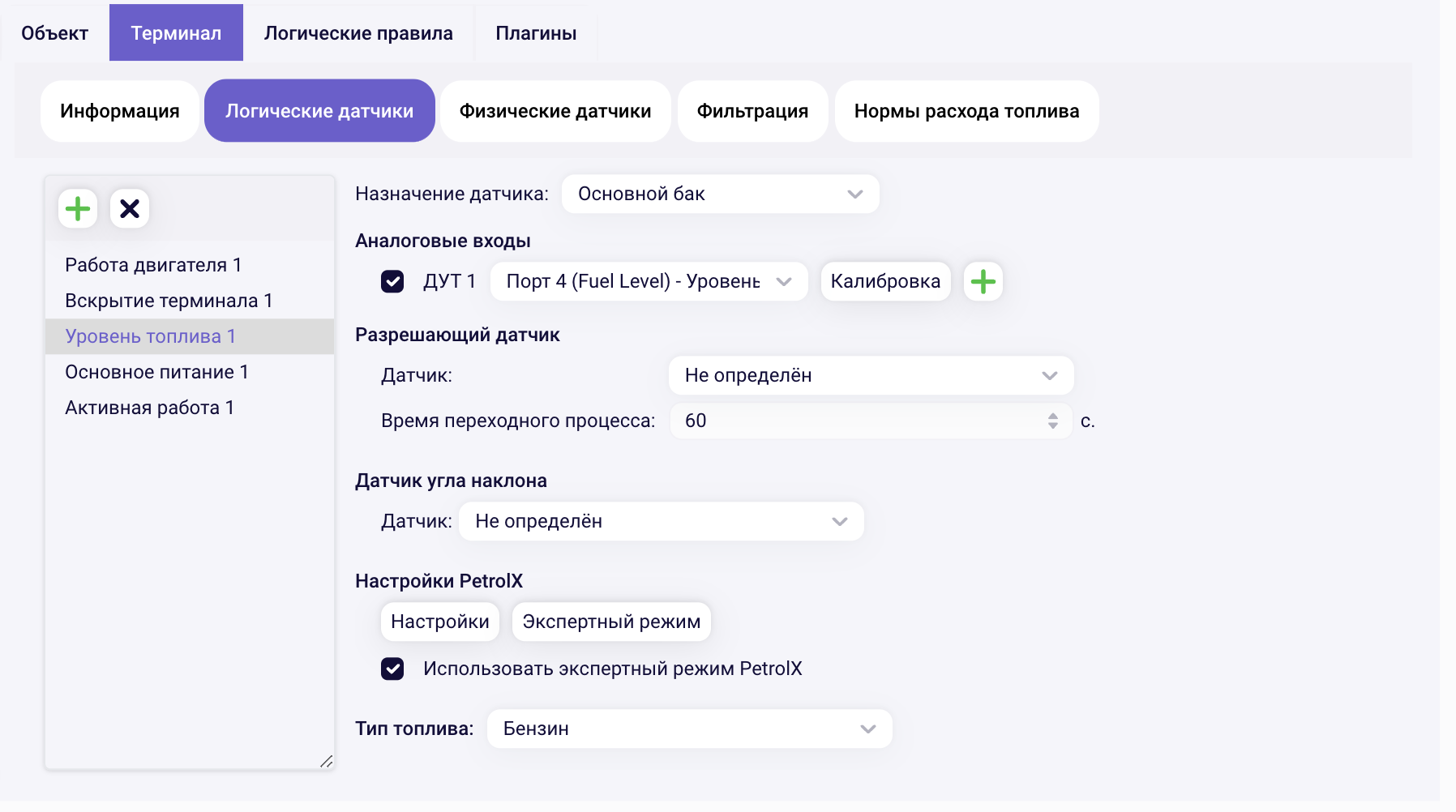The width and height of the screenshot is (1456, 812).
Task: Click the ДУТ 1 label text
Action: point(449,281)
